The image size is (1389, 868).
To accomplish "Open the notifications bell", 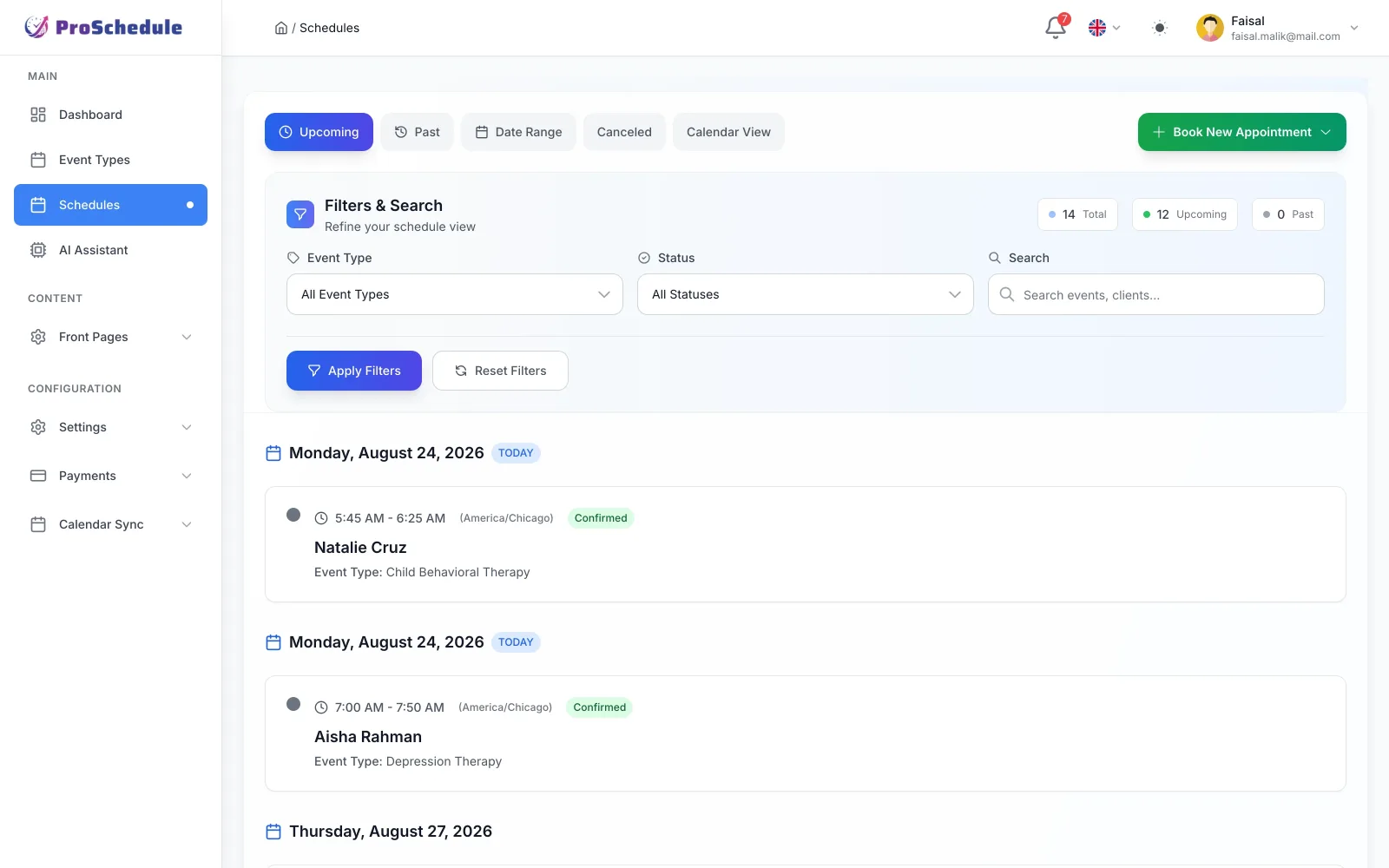I will click(1056, 28).
